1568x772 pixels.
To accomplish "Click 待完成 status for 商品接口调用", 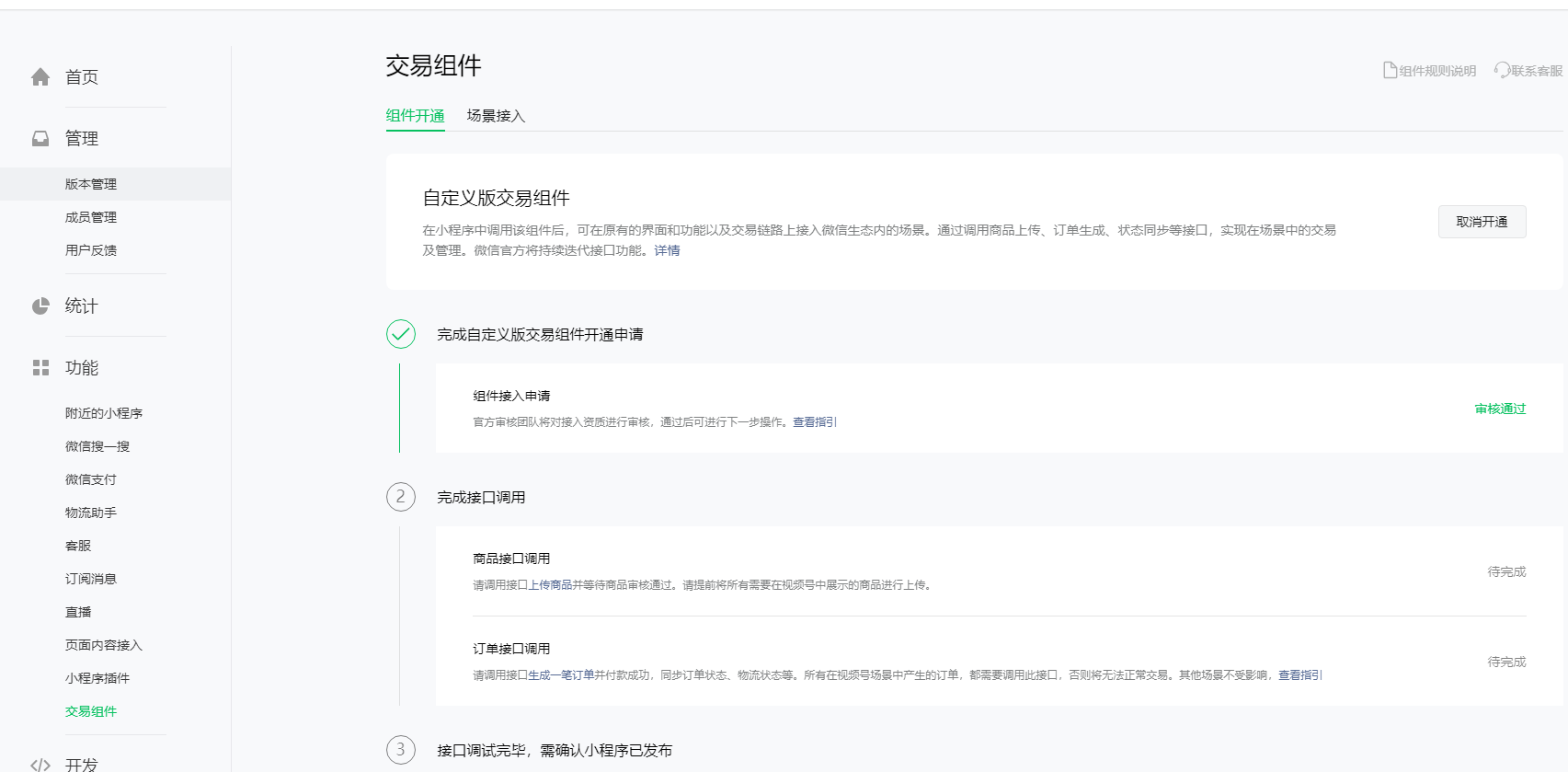I will [1506, 571].
